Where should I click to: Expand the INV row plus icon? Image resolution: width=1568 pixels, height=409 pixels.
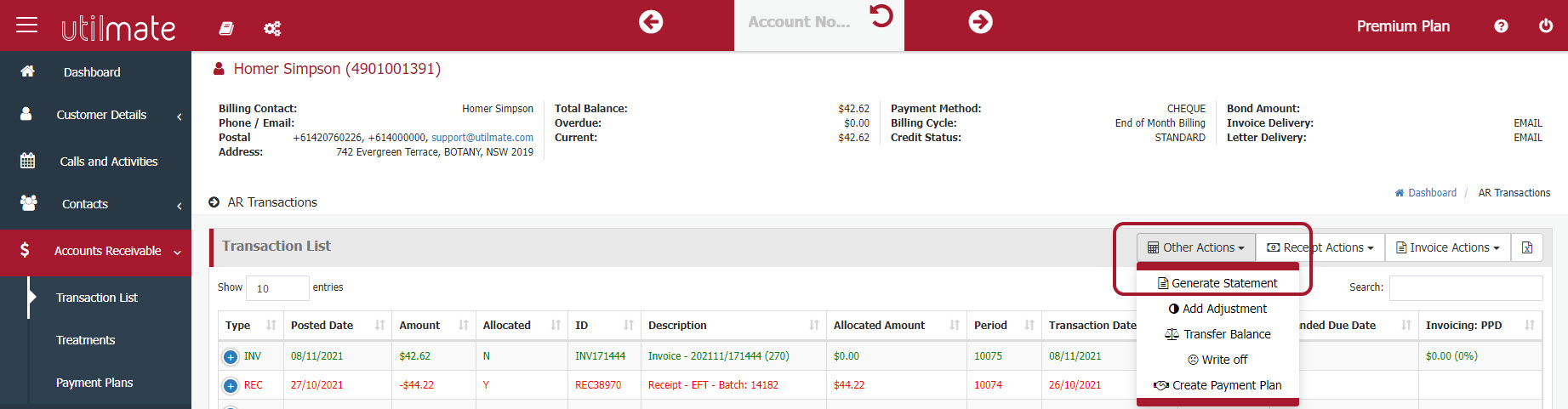[231, 357]
